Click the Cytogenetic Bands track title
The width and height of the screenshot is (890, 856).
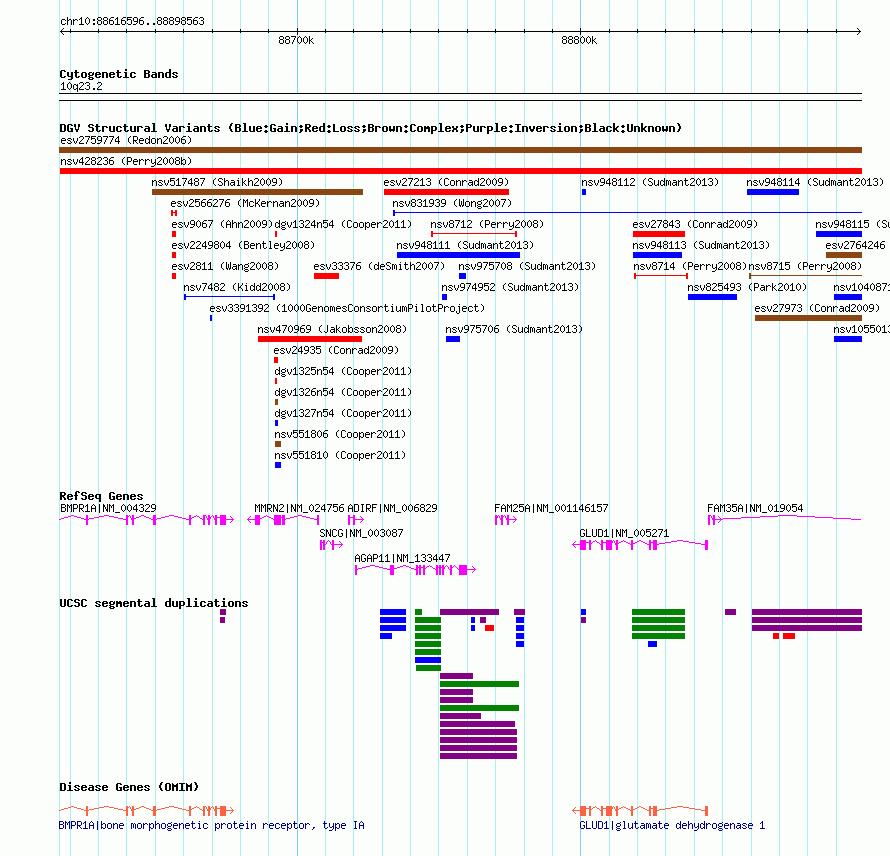coord(119,74)
